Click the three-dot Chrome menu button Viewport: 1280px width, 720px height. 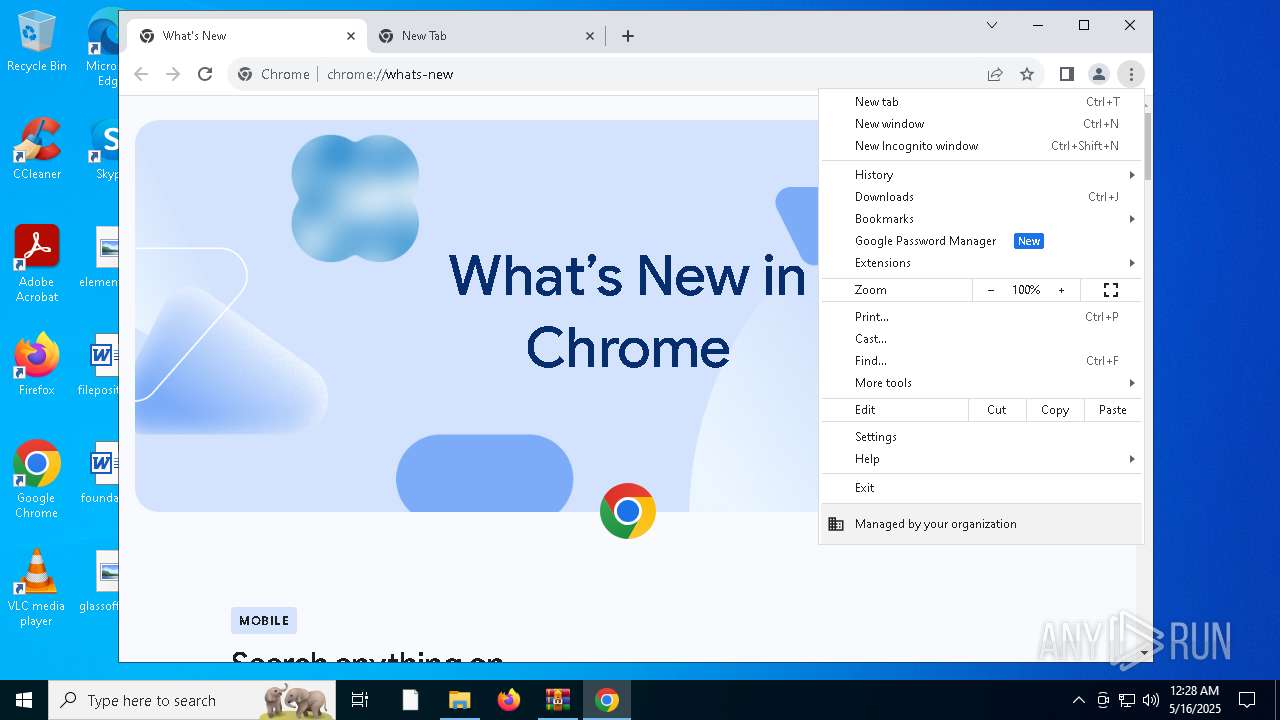click(x=1131, y=74)
